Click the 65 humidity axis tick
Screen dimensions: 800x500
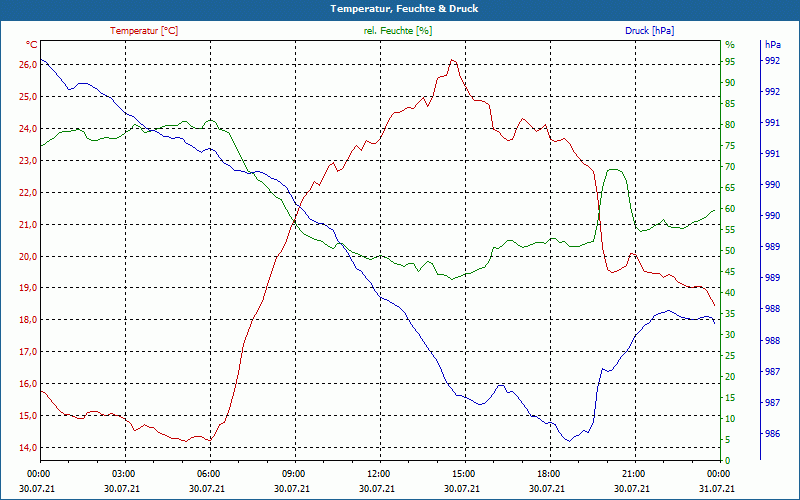[x=730, y=187]
